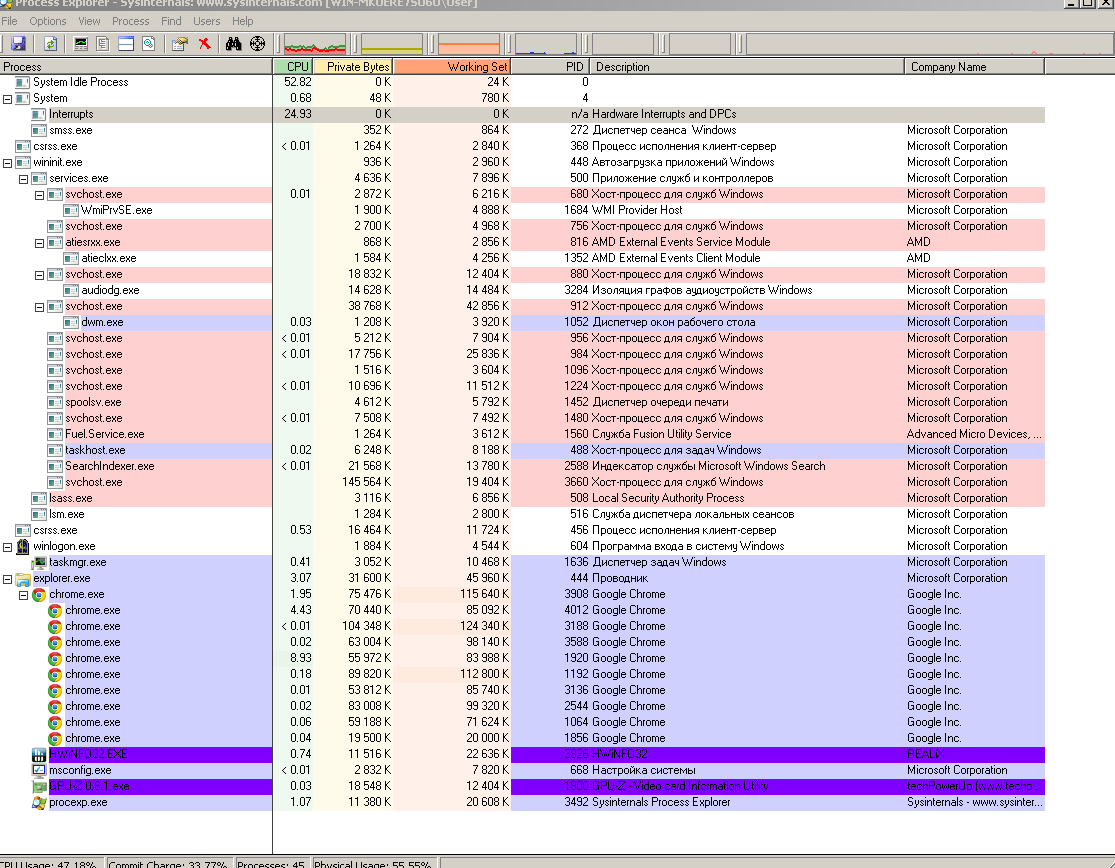Select the Interrupts row
Screen dimensions: 1115x868
click(523, 114)
